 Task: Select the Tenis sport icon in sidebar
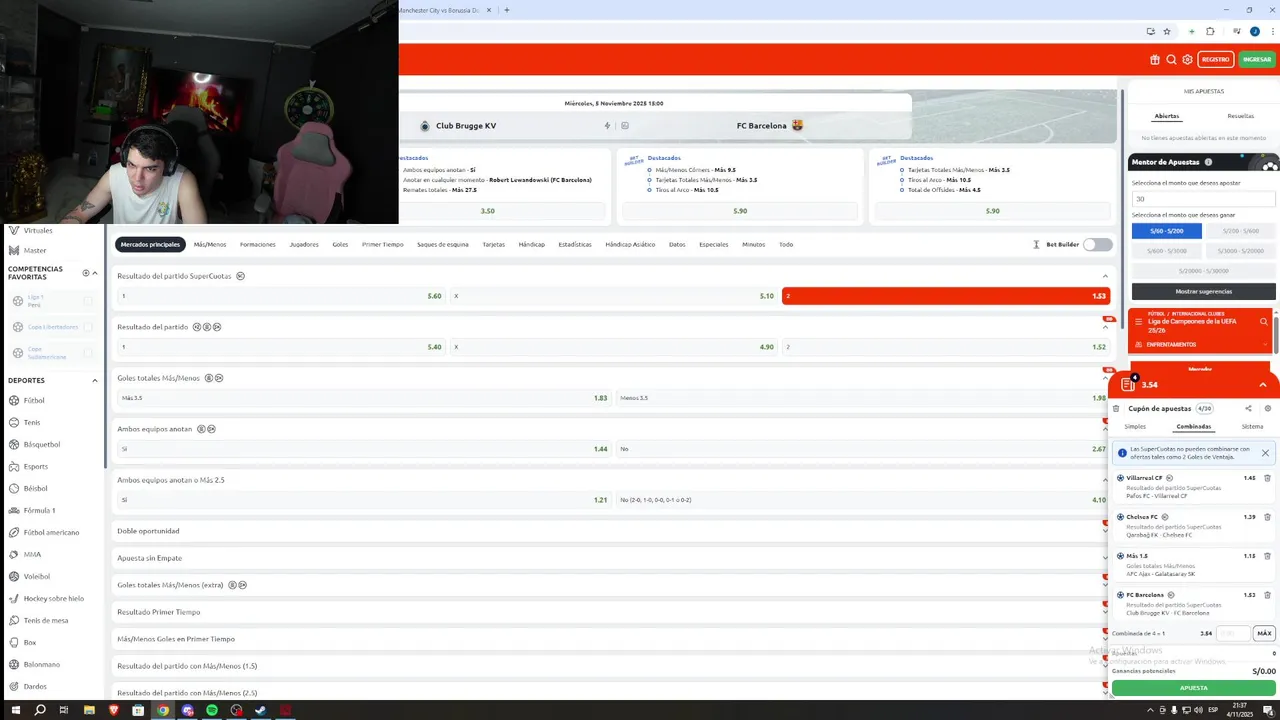14,422
